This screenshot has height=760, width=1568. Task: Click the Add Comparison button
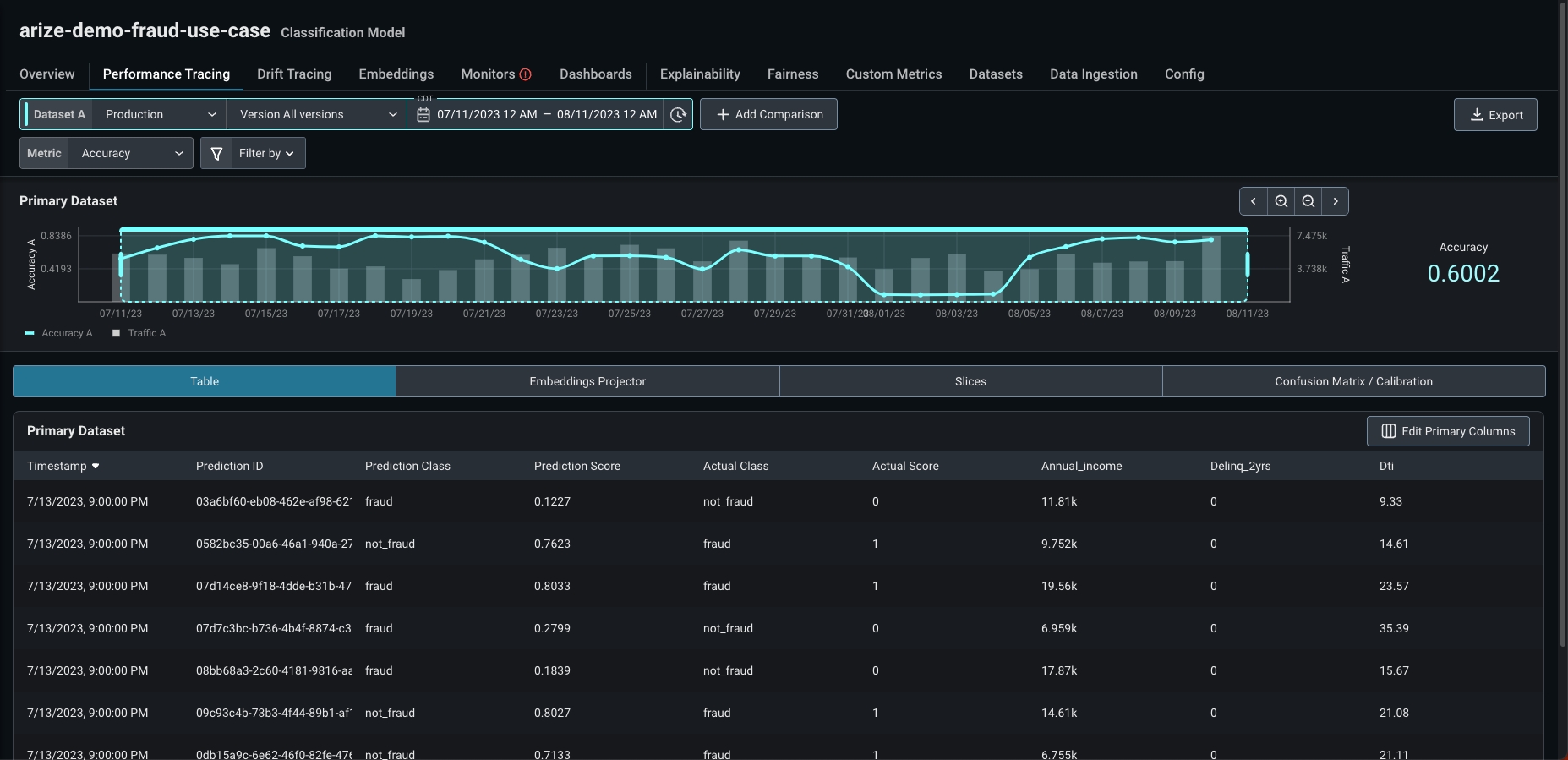(x=768, y=114)
